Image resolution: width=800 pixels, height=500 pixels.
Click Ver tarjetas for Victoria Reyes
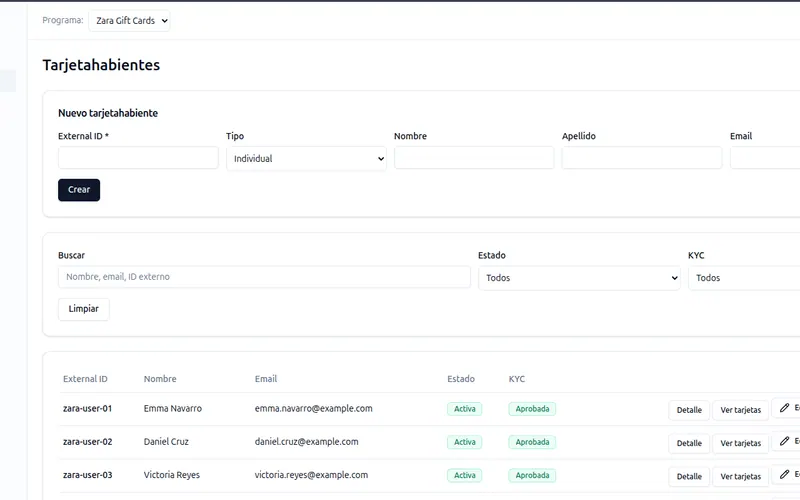click(740, 476)
